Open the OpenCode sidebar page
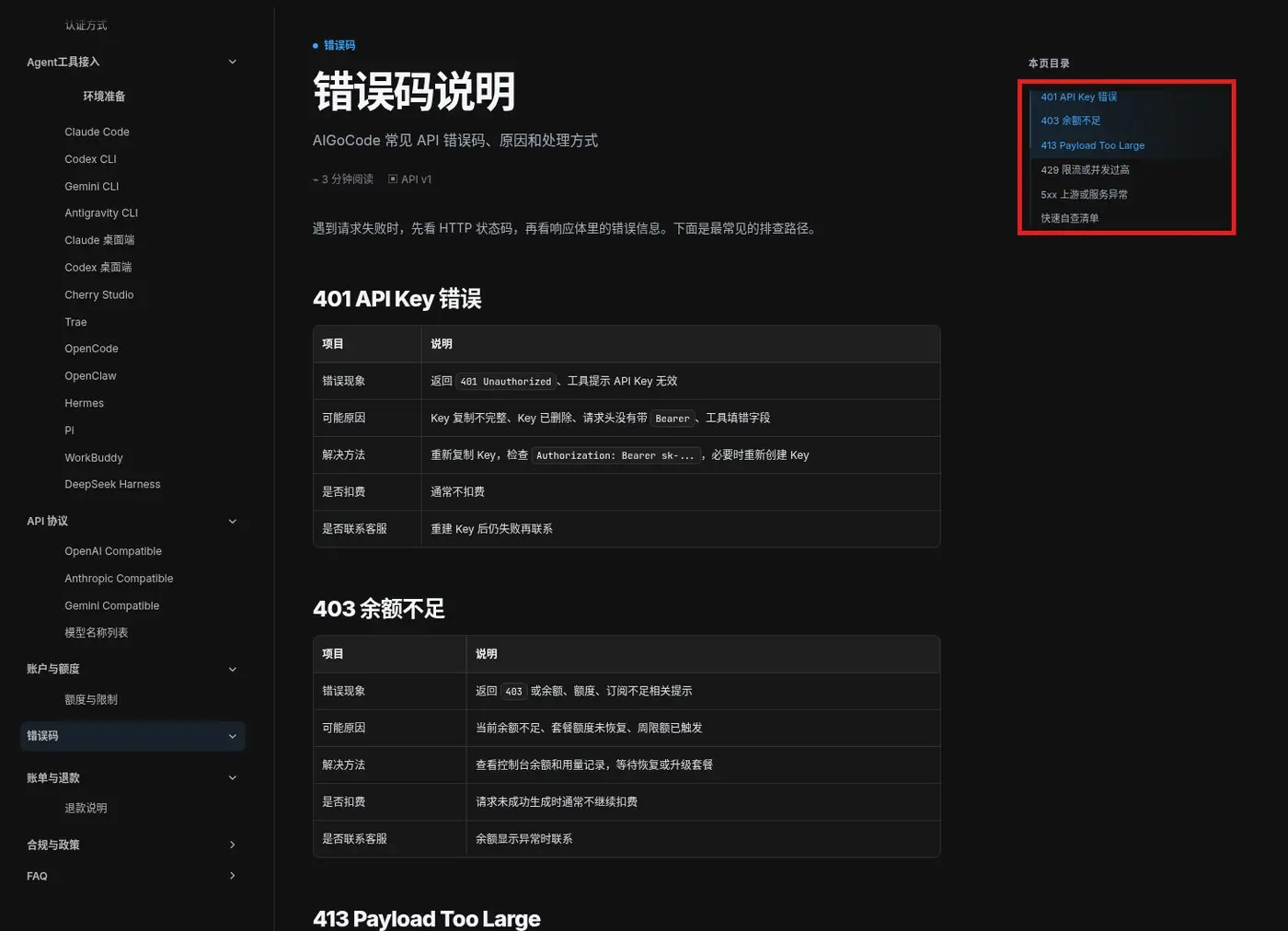The height and width of the screenshot is (931, 1288). pyautogui.click(x=91, y=349)
